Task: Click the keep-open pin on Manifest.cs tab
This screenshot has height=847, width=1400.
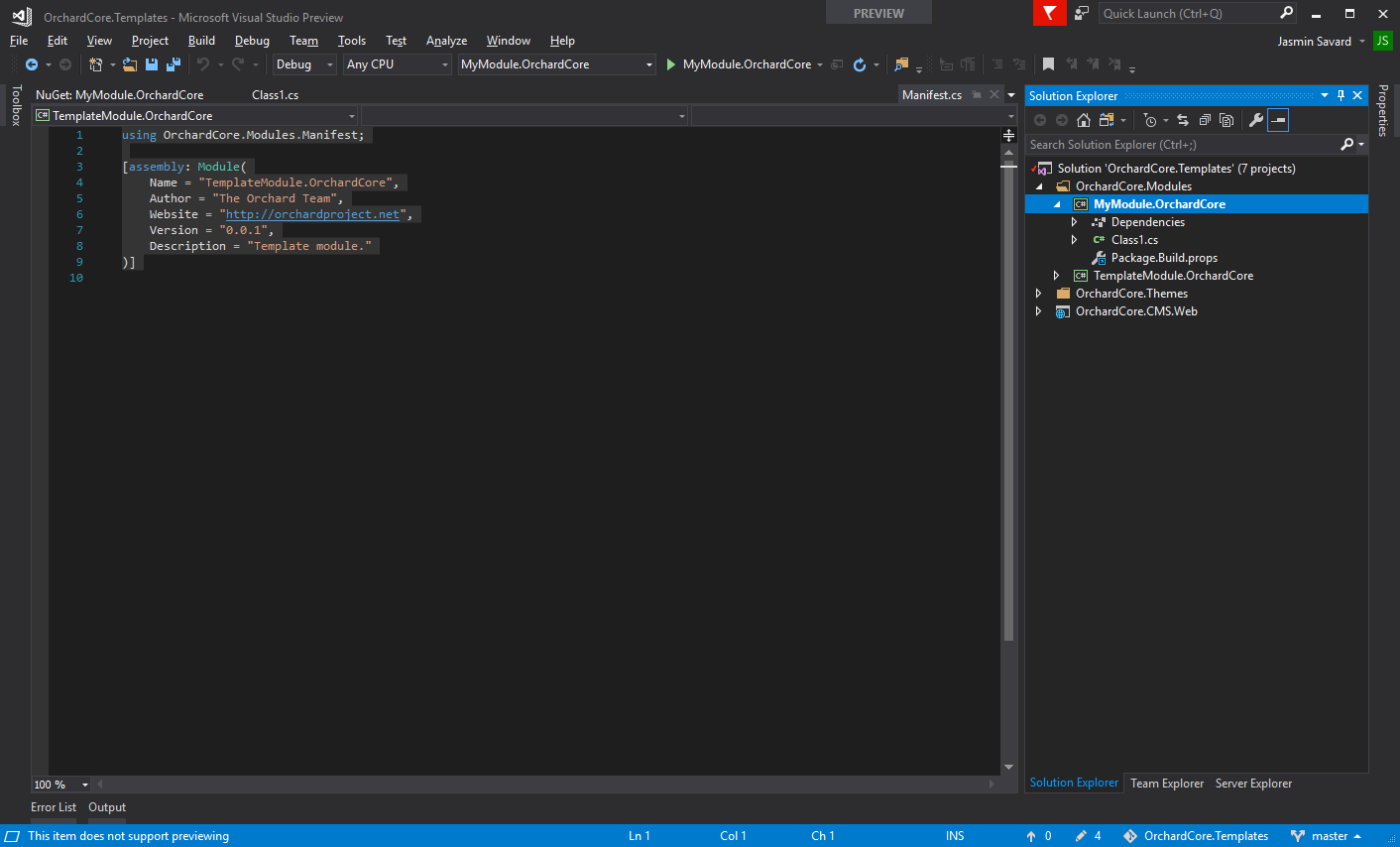Action: pos(977,95)
